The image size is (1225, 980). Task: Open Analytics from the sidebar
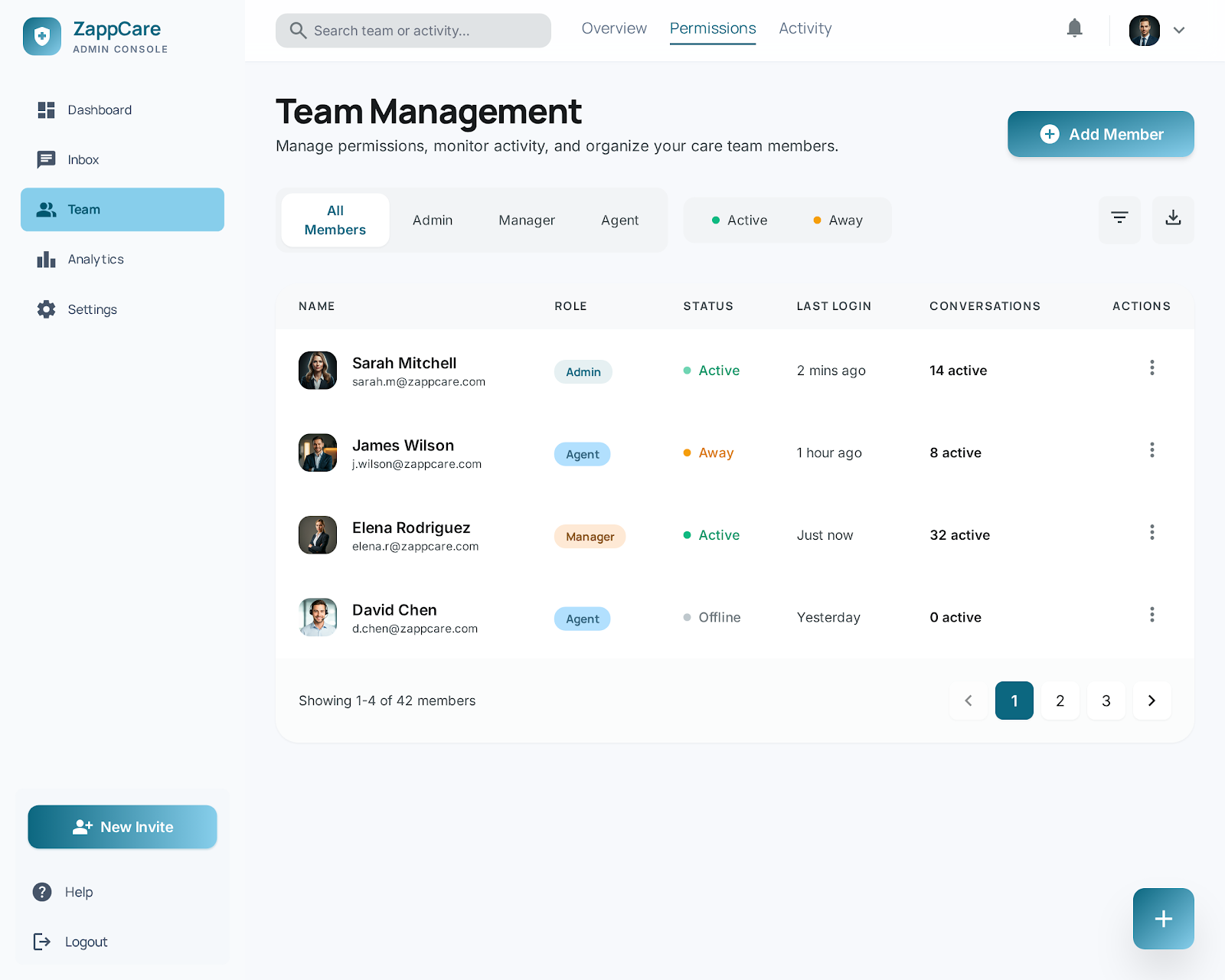(95, 260)
